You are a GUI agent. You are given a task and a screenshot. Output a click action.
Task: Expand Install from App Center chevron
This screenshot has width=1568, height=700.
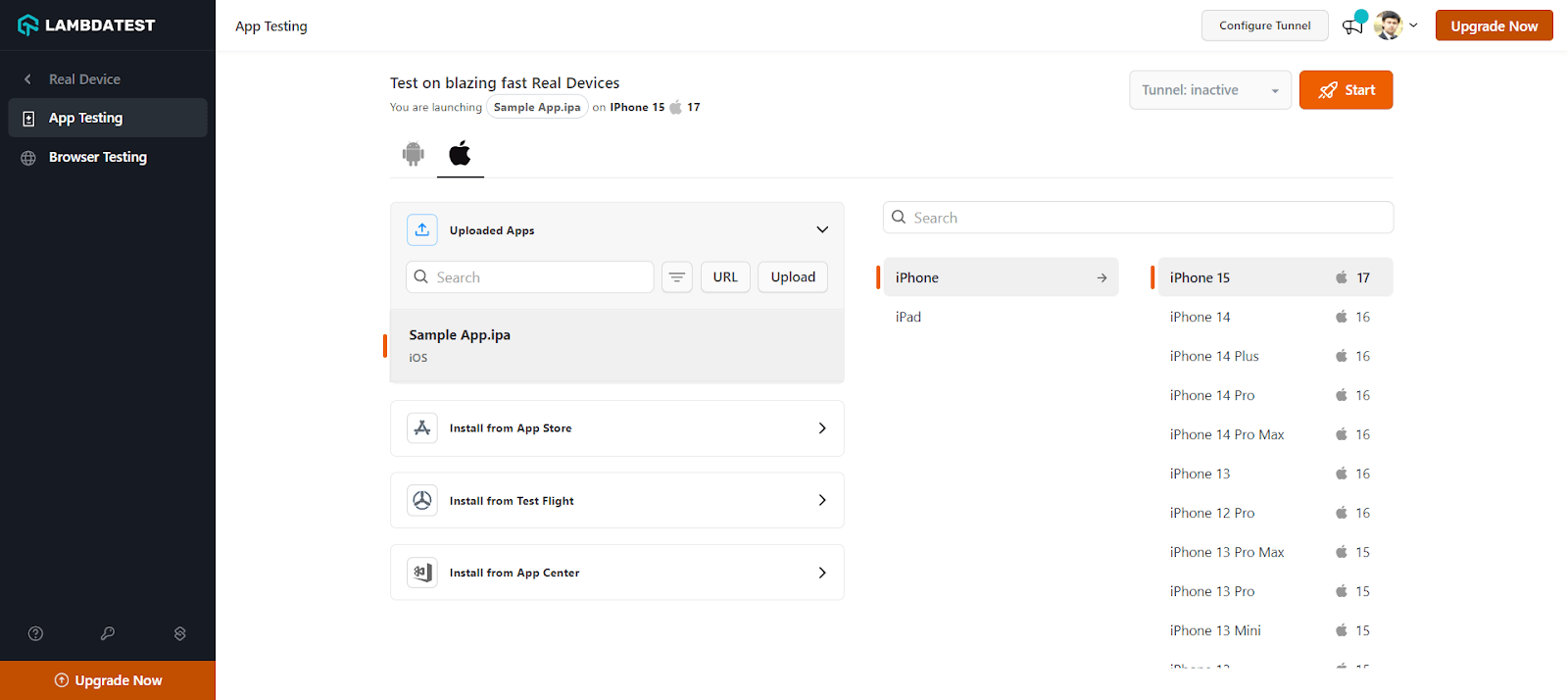pos(822,573)
